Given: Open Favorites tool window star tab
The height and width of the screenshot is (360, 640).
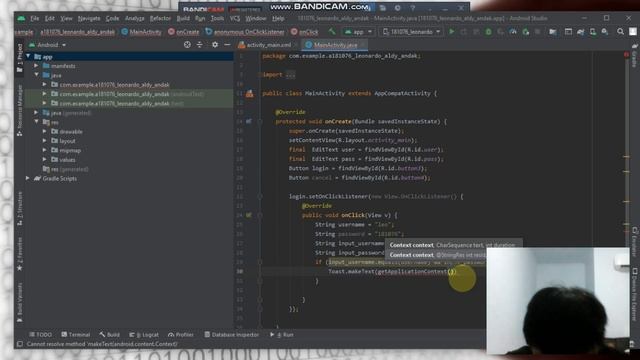Looking at the screenshot, I should (x=20, y=253).
